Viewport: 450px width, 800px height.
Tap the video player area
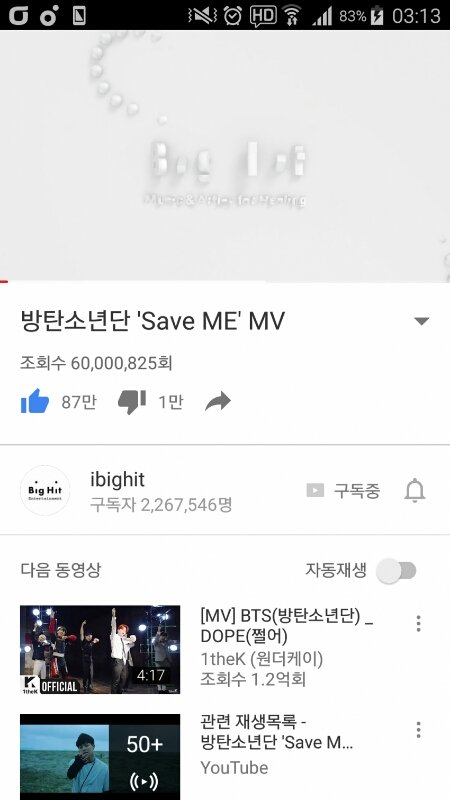(x=225, y=156)
